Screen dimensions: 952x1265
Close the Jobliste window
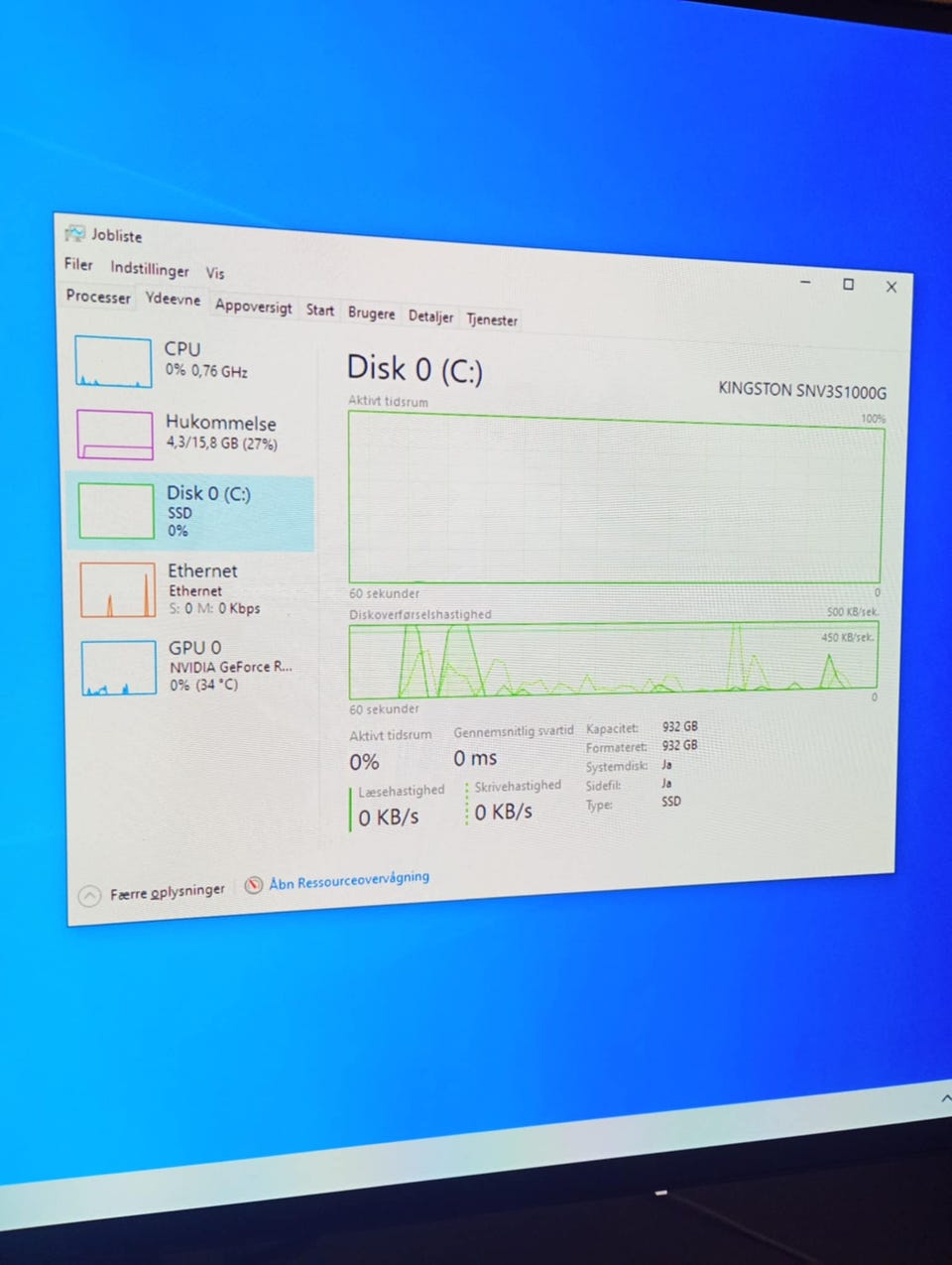coord(891,286)
